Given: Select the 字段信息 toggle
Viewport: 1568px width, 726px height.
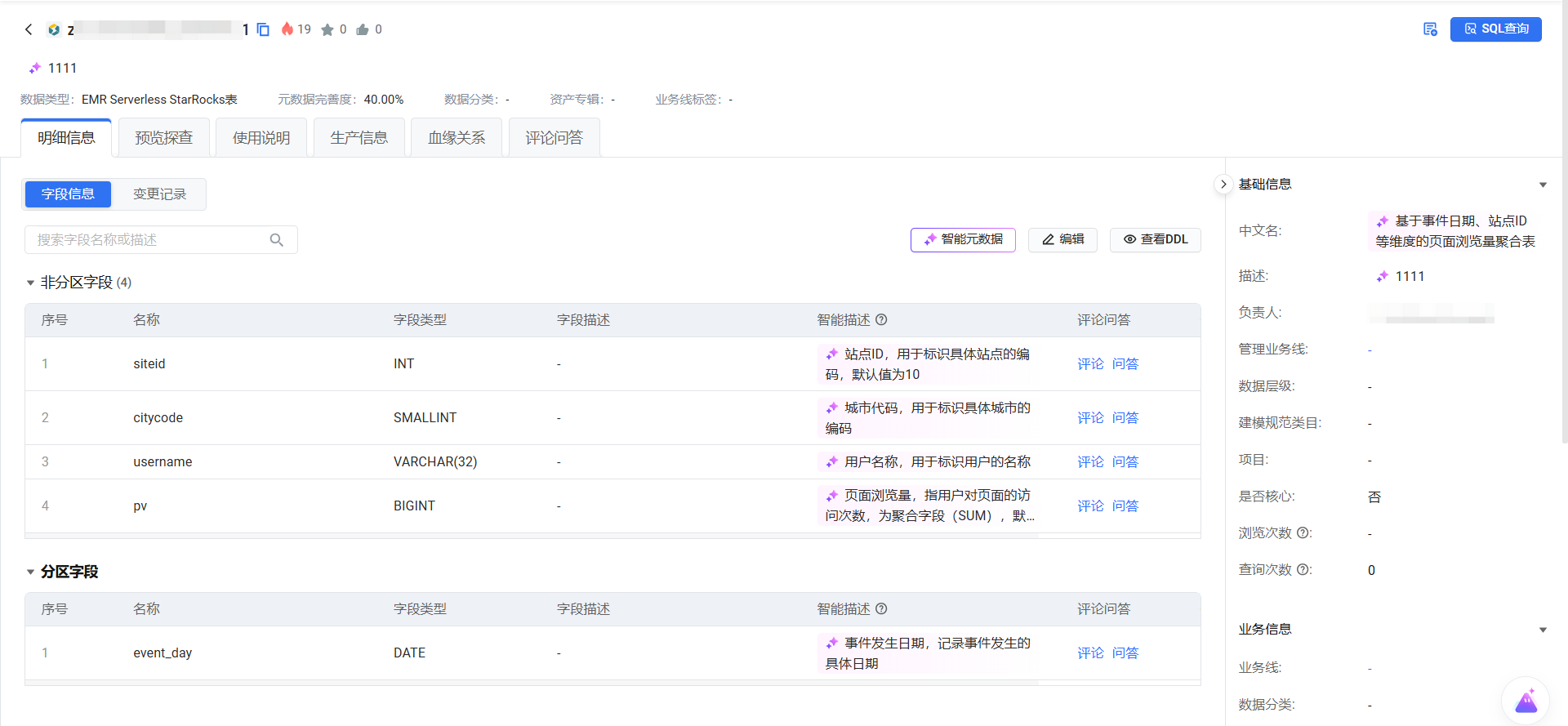Looking at the screenshot, I should 68,194.
